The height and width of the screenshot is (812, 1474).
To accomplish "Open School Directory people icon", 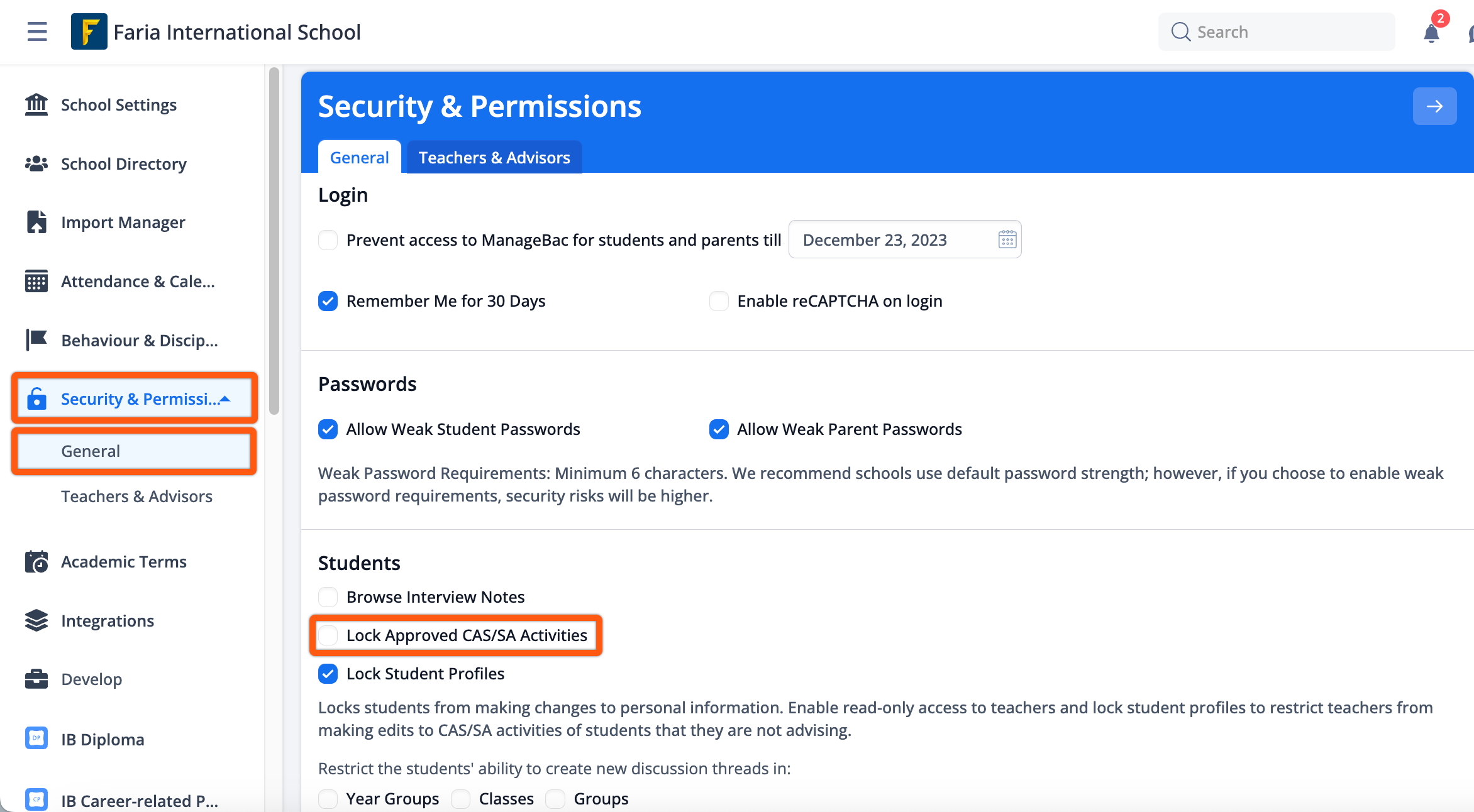I will click(36, 163).
